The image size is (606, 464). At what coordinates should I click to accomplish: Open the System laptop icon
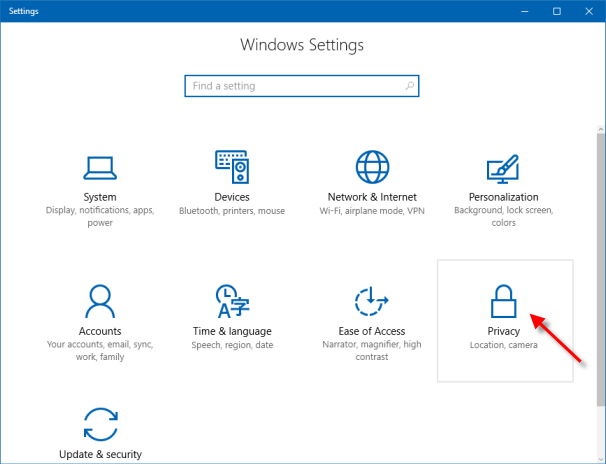point(100,168)
